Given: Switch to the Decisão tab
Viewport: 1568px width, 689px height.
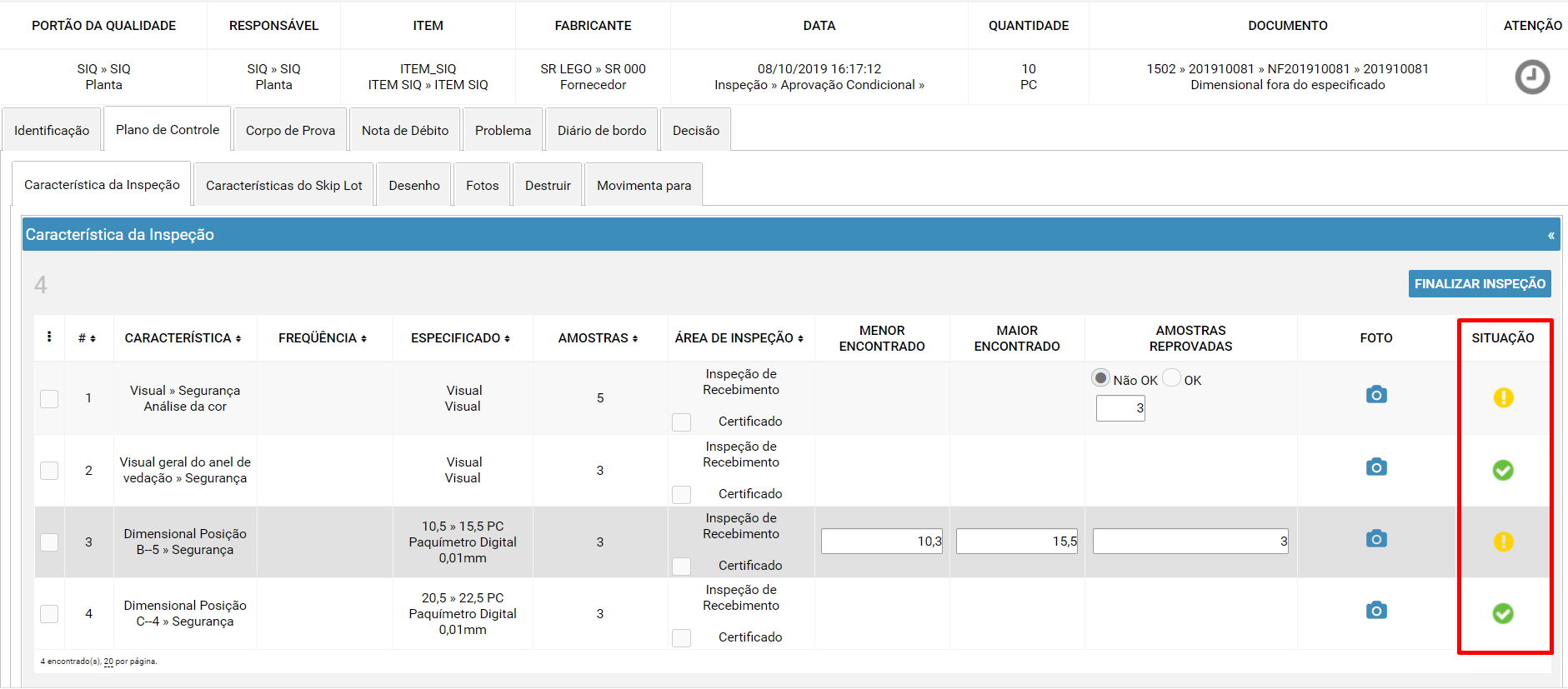Looking at the screenshot, I should pos(696,130).
